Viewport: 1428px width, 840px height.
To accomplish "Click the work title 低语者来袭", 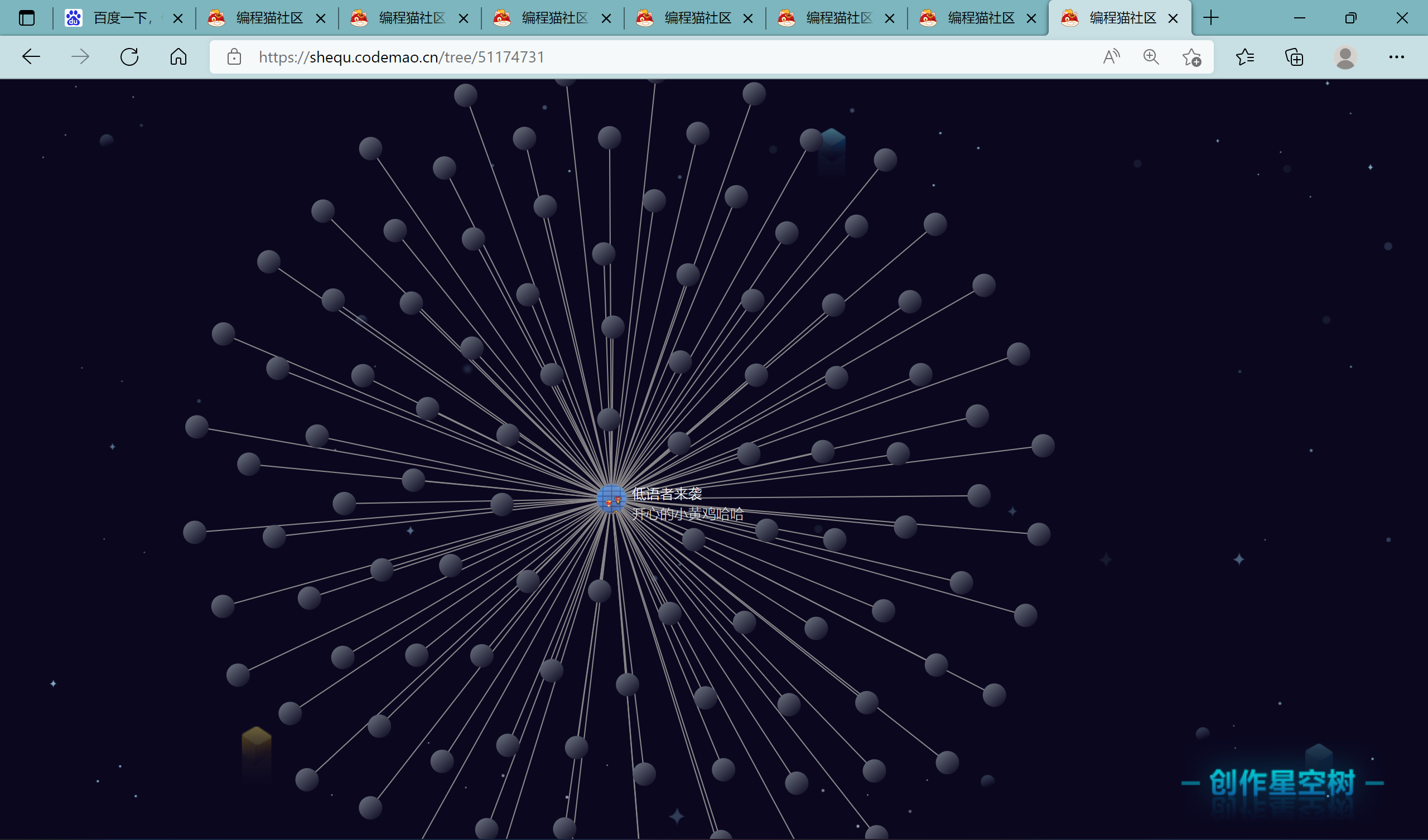I will point(667,494).
